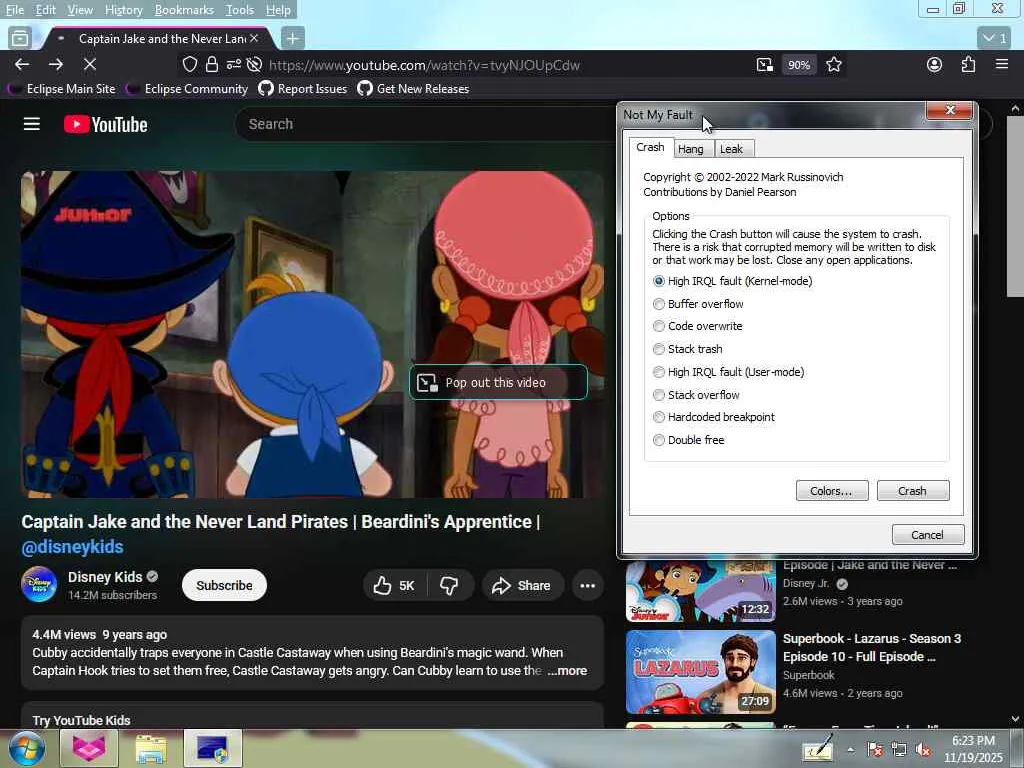The height and width of the screenshot is (768, 1024).
Task: Click Pop out this video button
Action: tap(498, 383)
